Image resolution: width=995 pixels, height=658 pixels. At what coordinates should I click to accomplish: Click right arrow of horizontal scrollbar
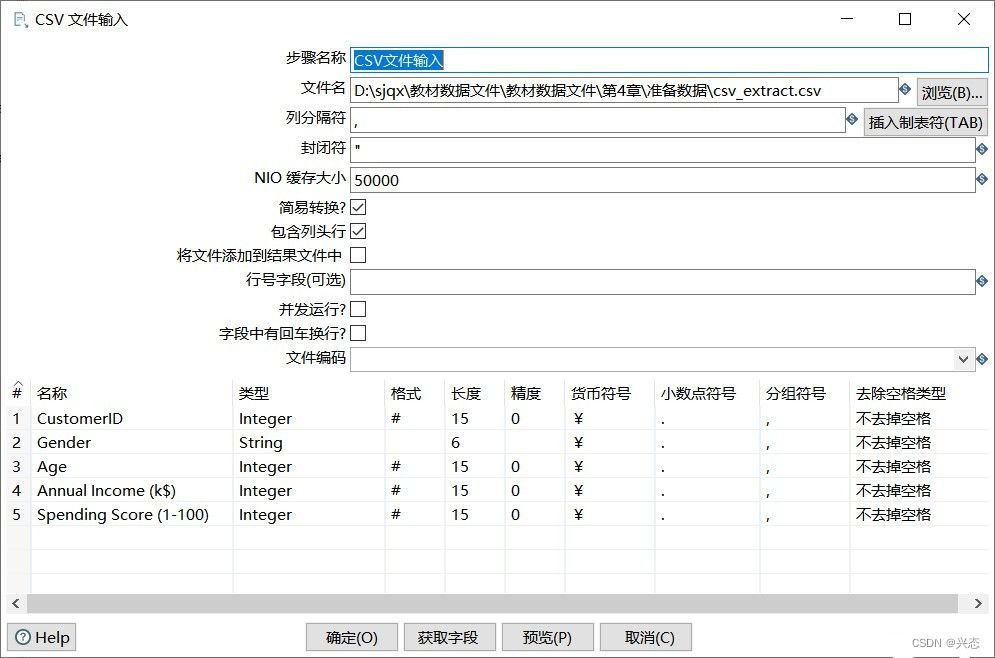(x=978, y=603)
